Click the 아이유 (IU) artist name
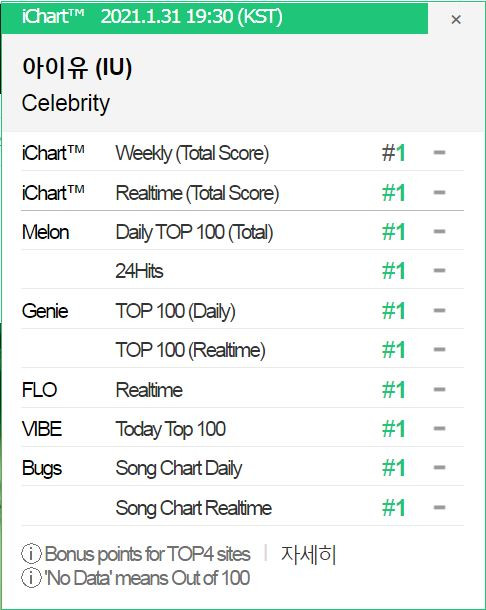 coord(77,67)
